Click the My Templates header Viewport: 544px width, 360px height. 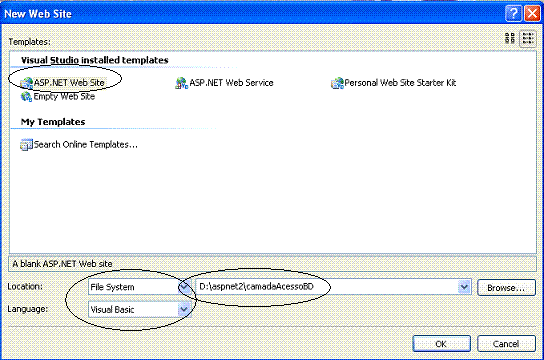[x=53, y=122]
